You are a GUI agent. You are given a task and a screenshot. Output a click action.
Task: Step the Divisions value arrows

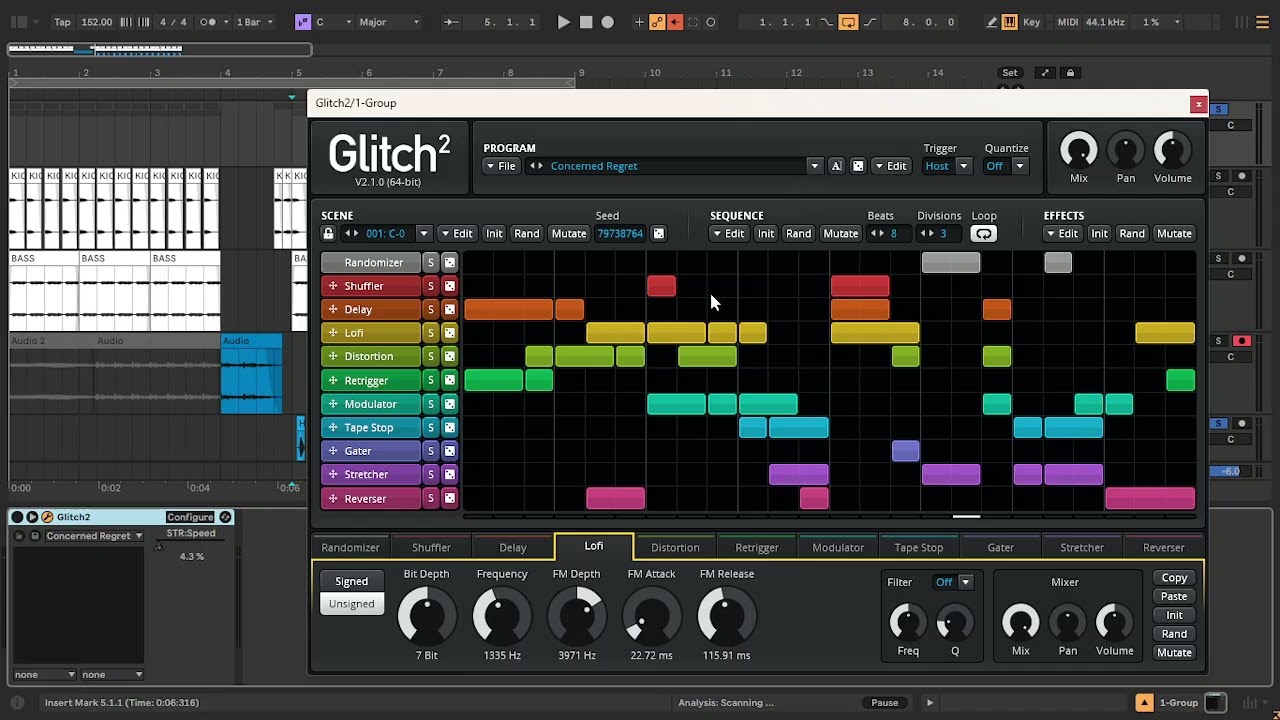click(x=927, y=234)
